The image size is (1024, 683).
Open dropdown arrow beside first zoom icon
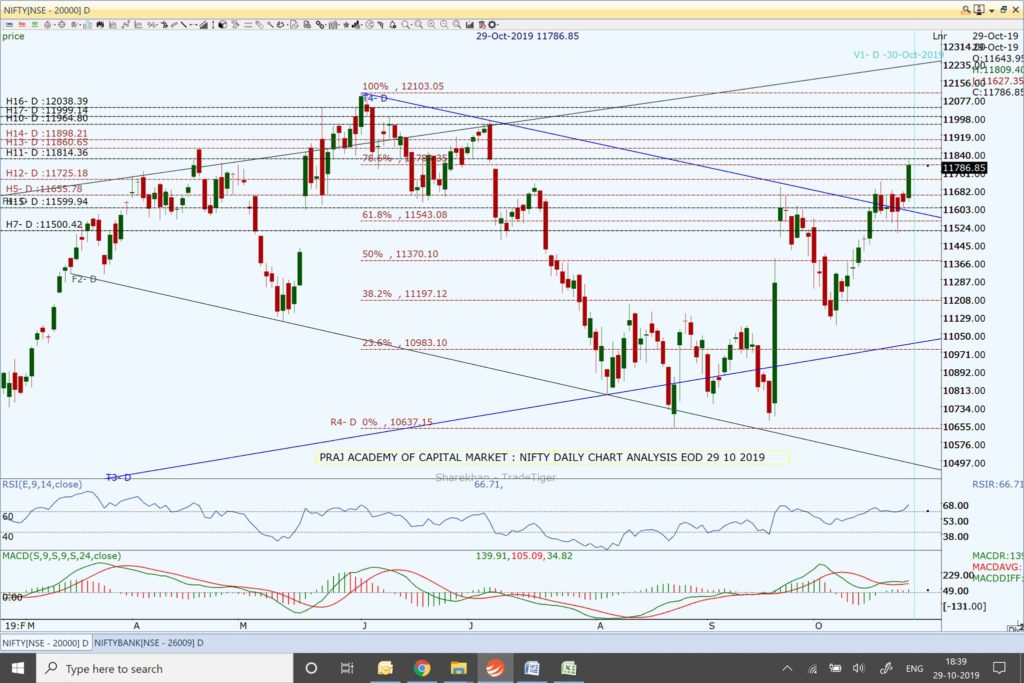click(411, 25)
